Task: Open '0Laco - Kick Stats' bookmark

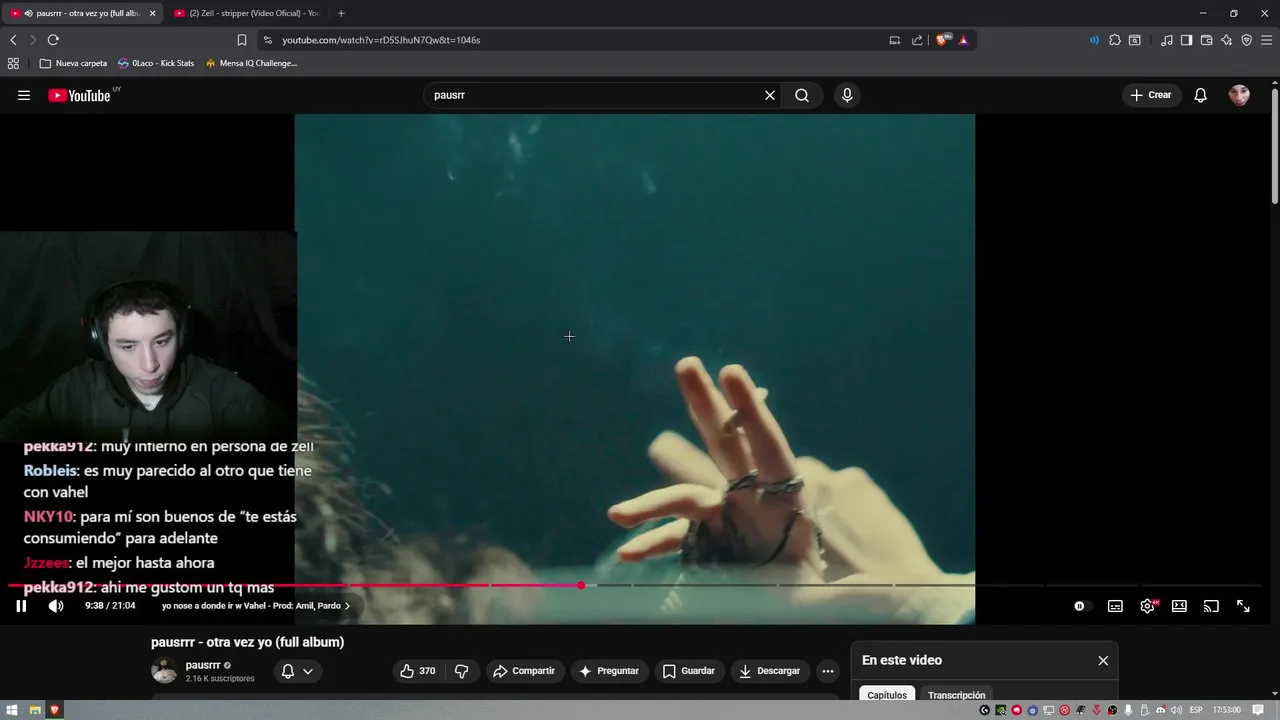Action: (x=156, y=63)
